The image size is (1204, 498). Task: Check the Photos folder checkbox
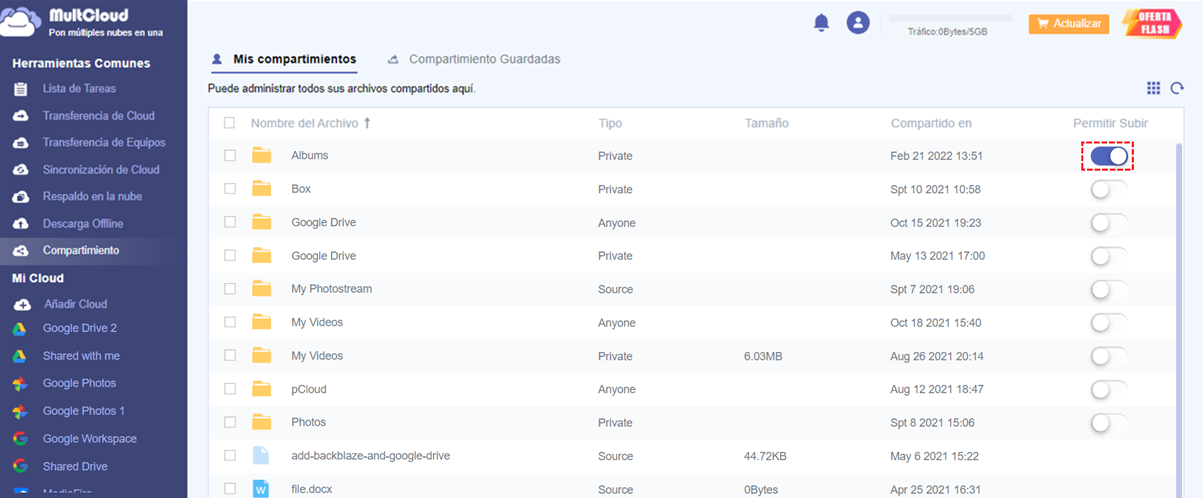230,422
